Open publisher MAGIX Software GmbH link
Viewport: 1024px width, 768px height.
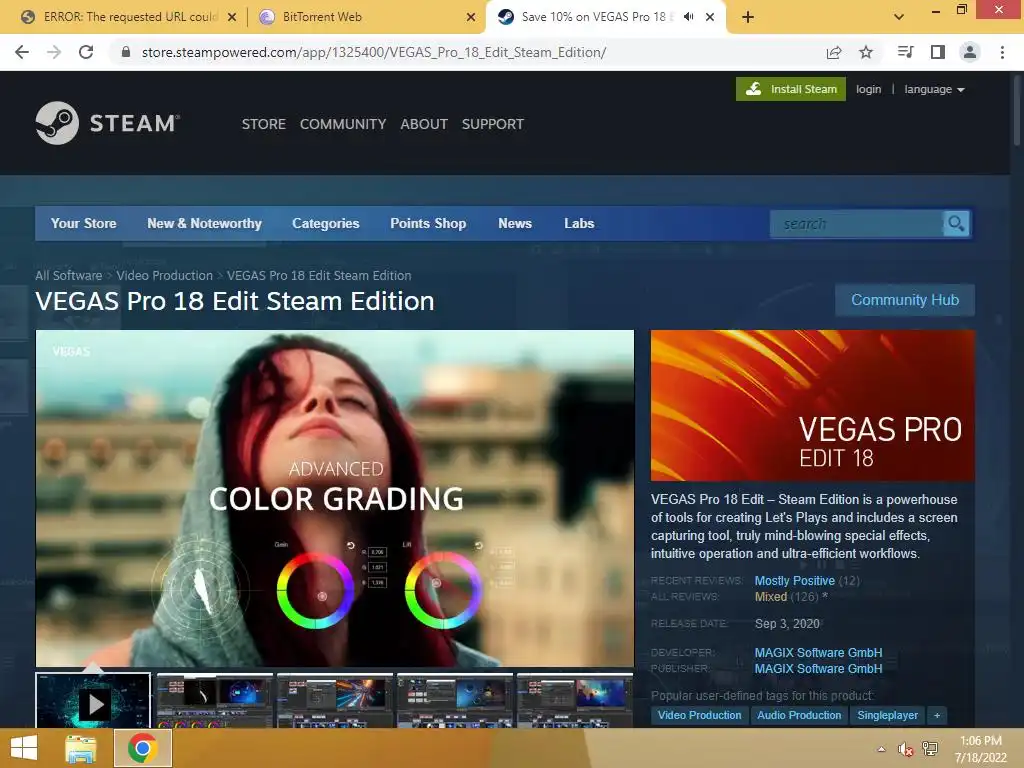point(818,669)
